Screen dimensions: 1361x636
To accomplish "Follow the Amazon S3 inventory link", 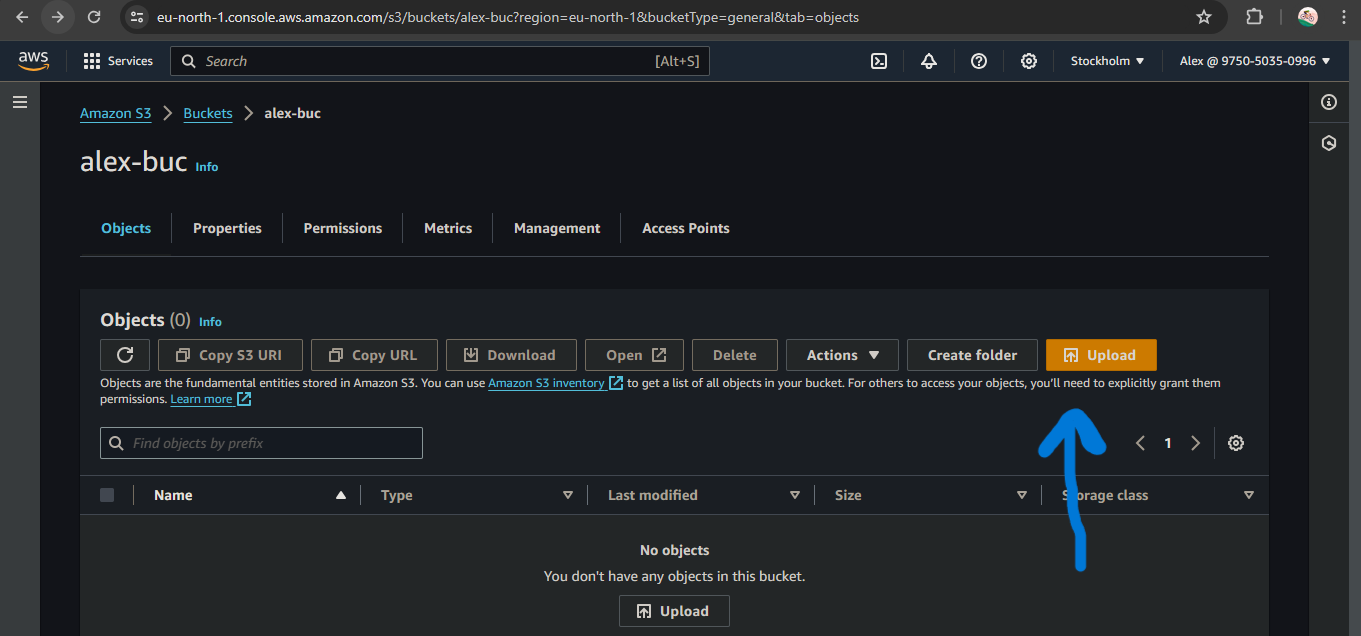I will click(x=546, y=383).
